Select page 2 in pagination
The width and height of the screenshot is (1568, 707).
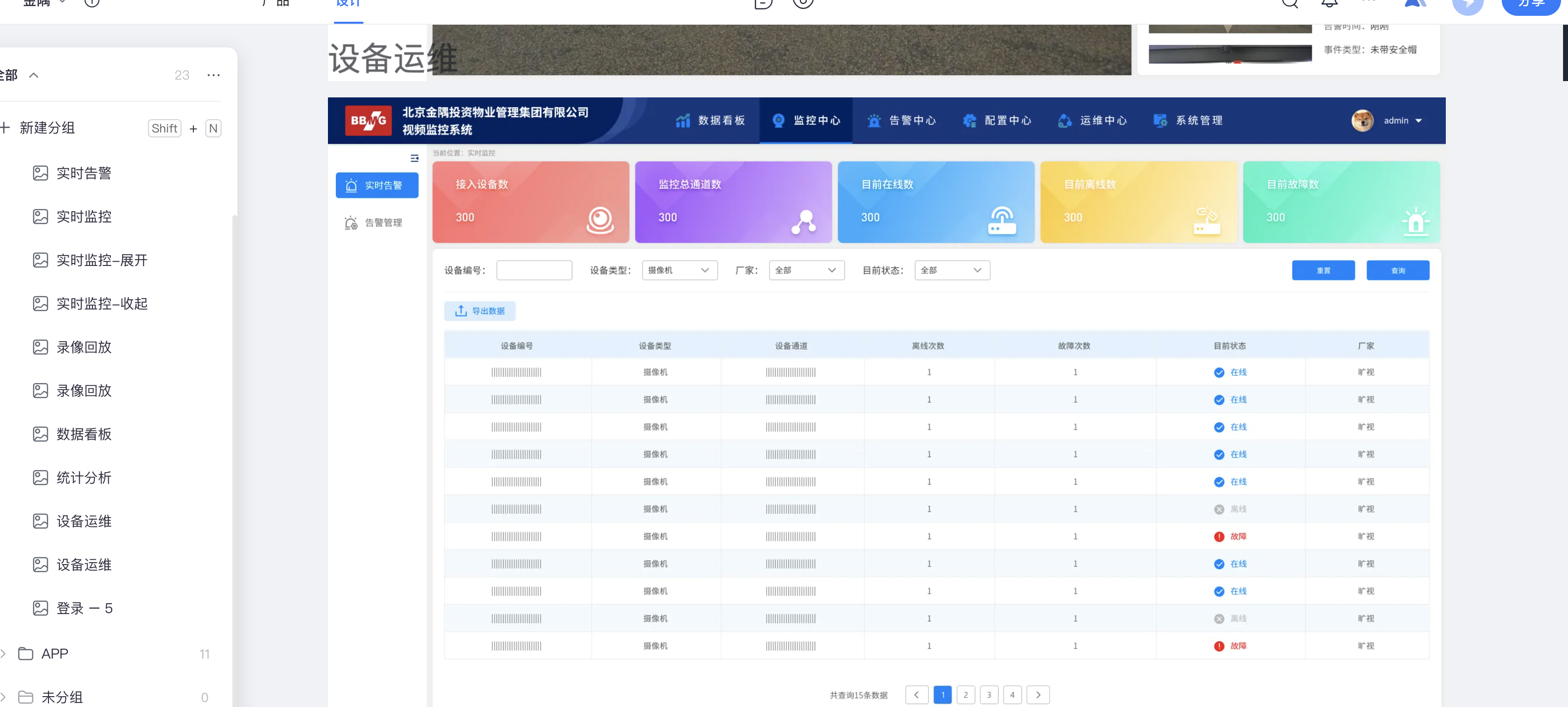(x=966, y=695)
